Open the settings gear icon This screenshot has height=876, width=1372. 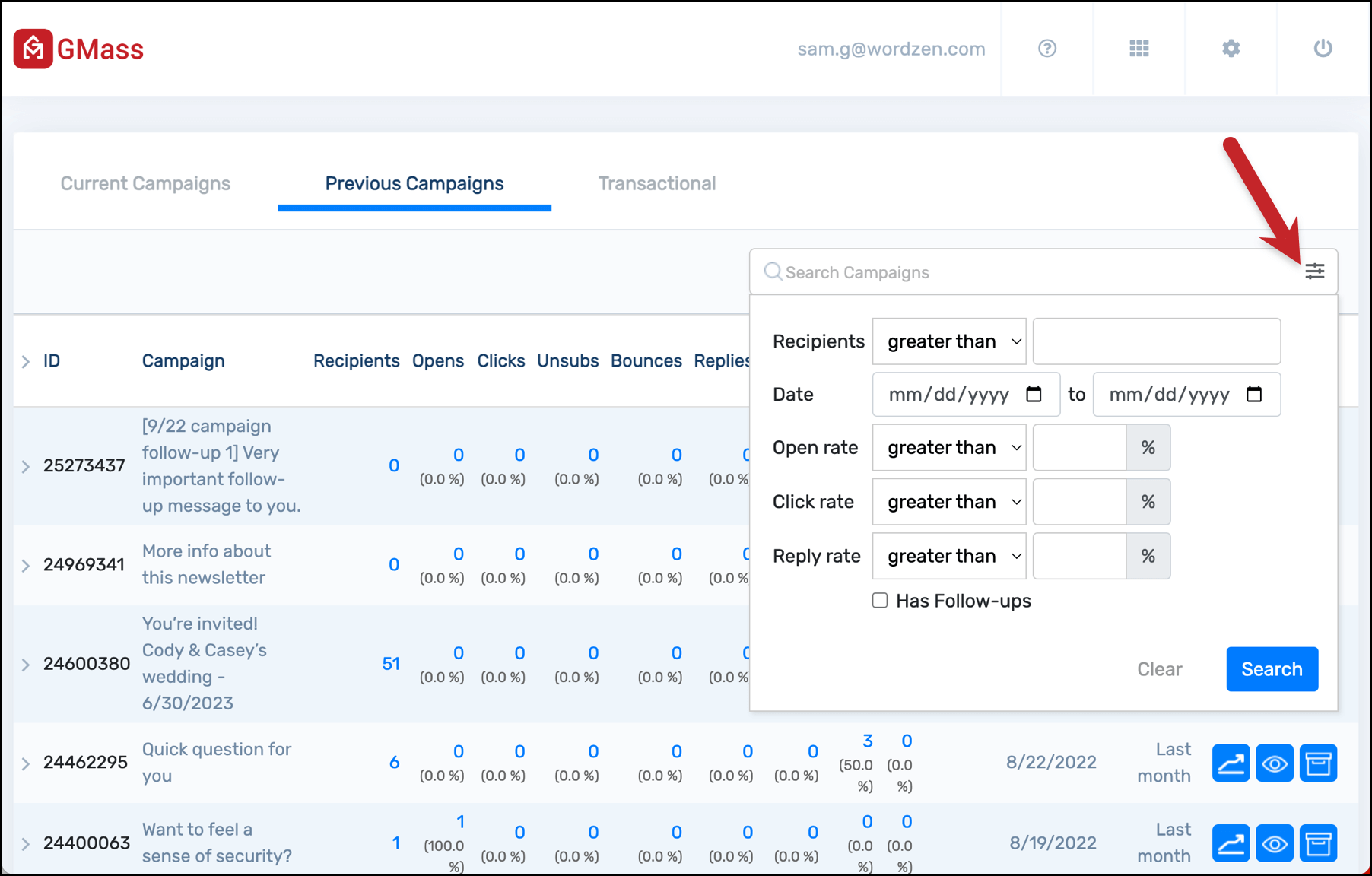pos(1231,49)
